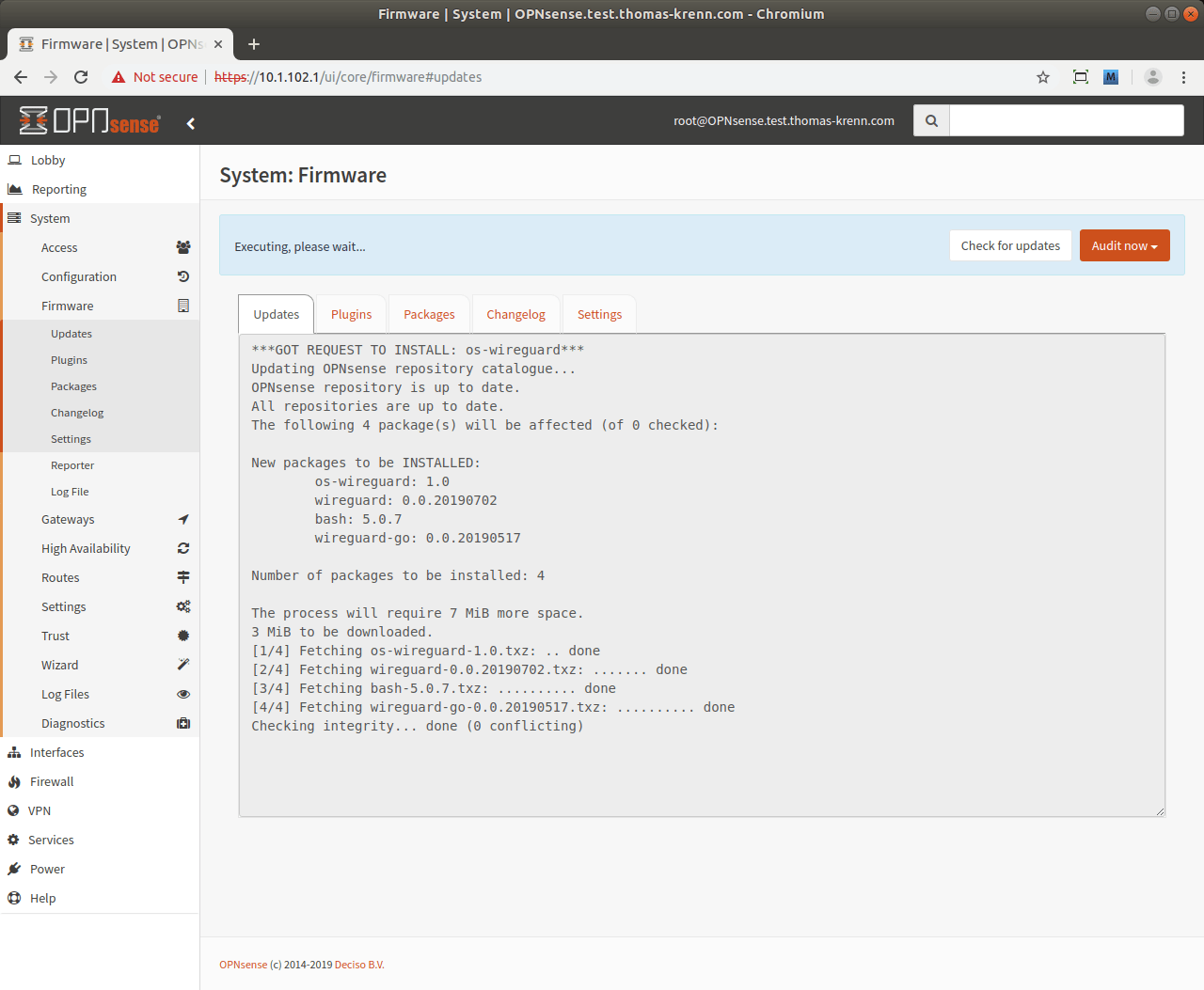Open the Changelog tab
1204x990 pixels.
click(x=515, y=315)
